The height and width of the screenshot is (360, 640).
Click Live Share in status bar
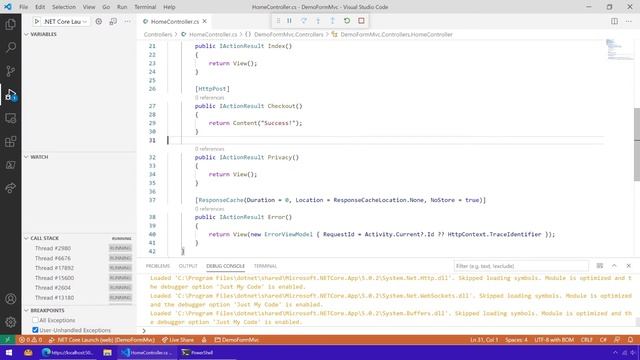pos(178,340)
